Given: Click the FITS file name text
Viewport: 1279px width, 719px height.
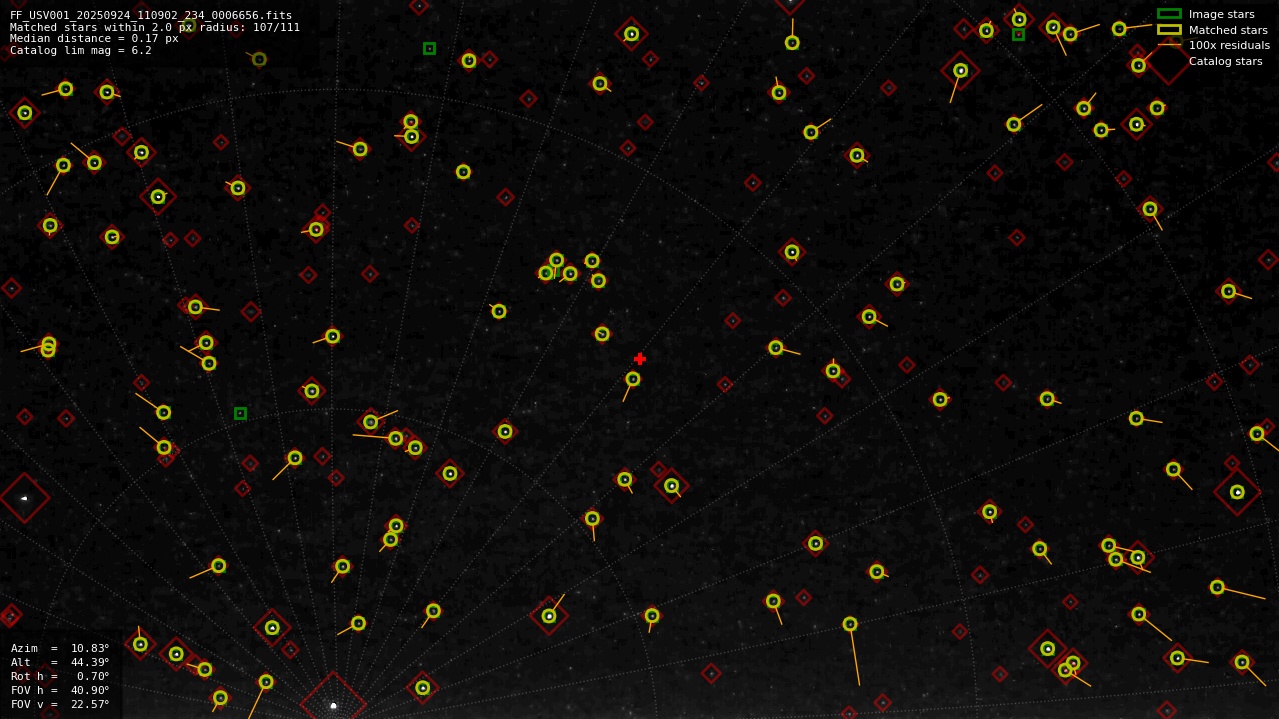Looking at the screenshot, I should (151, 16).
